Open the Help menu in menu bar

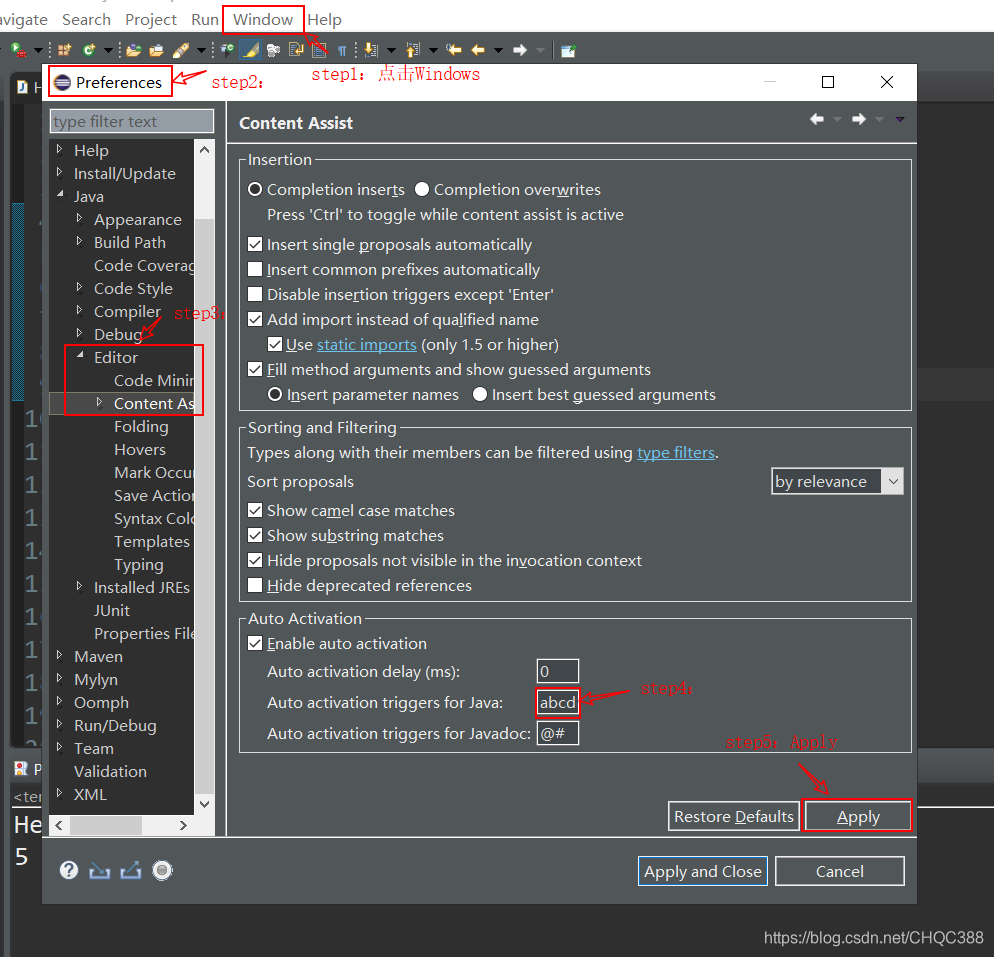325,20
